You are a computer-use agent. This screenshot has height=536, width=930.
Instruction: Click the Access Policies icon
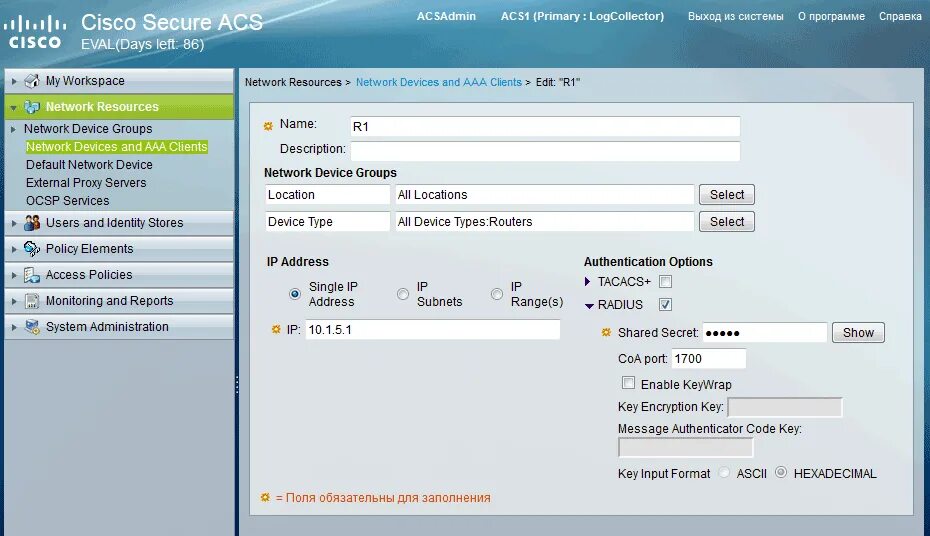click(x=32, y=275)
